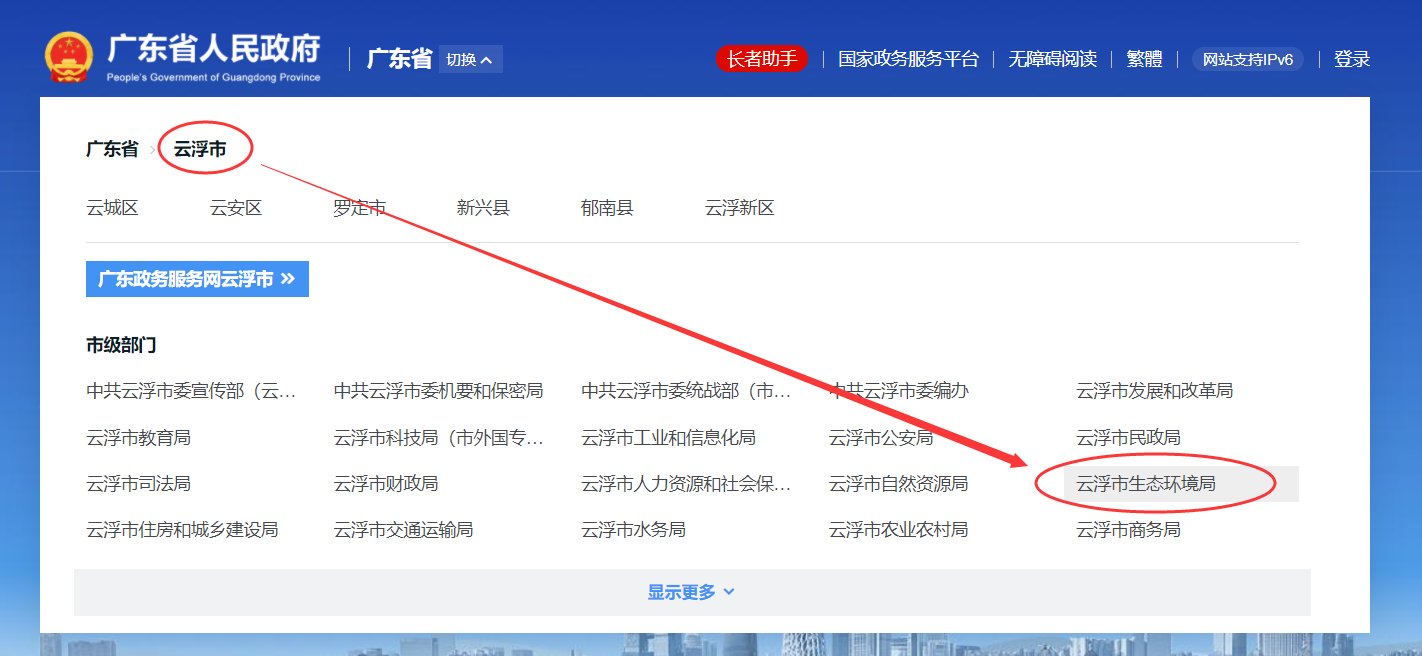This screenshot has width=1422, height=656.
Task: Select 云浮市 in the breadcrumb
Action: pyautogui.click(x=200, y=149)
